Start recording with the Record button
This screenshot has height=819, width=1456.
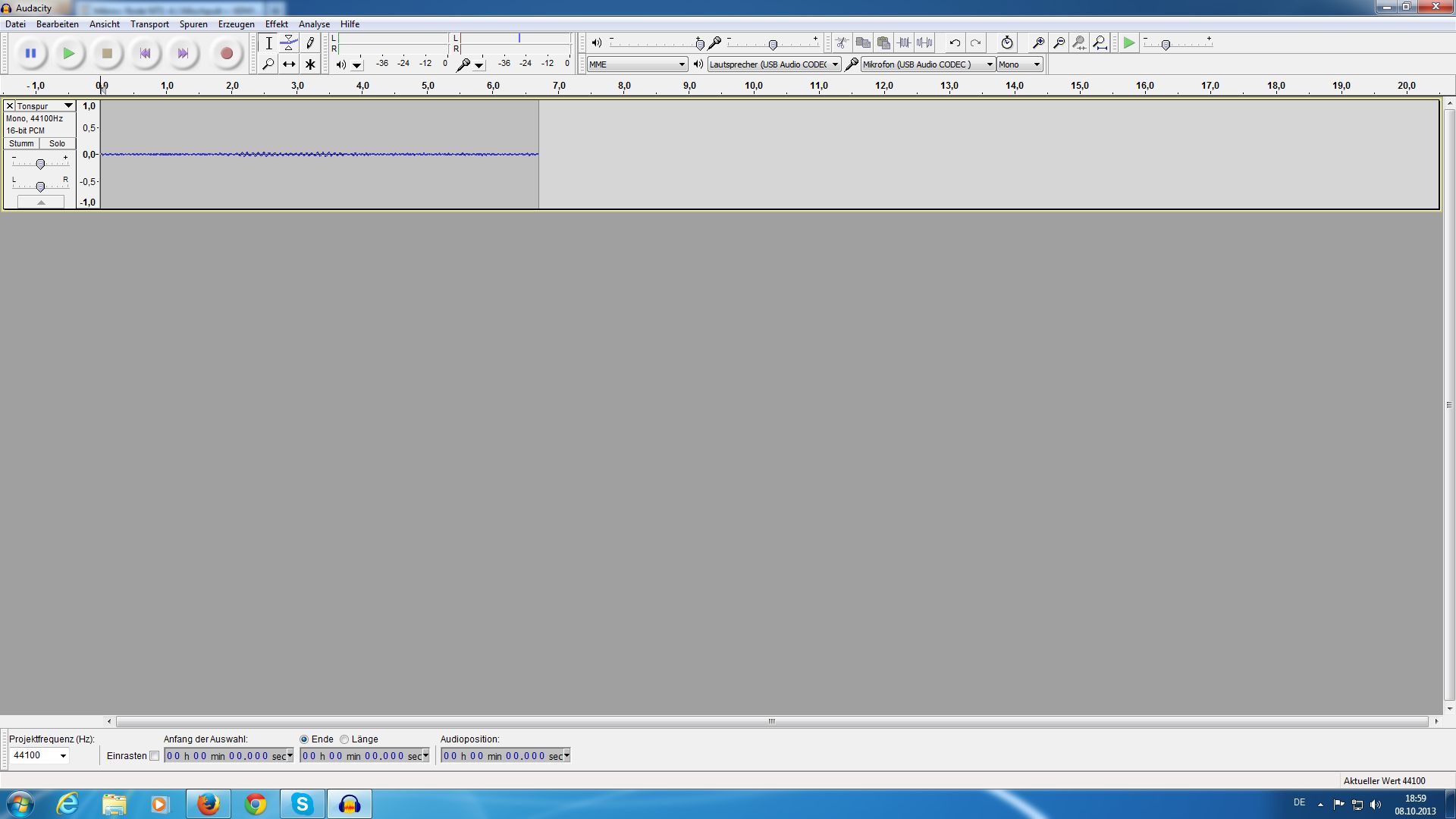click(x=226, y=54)
